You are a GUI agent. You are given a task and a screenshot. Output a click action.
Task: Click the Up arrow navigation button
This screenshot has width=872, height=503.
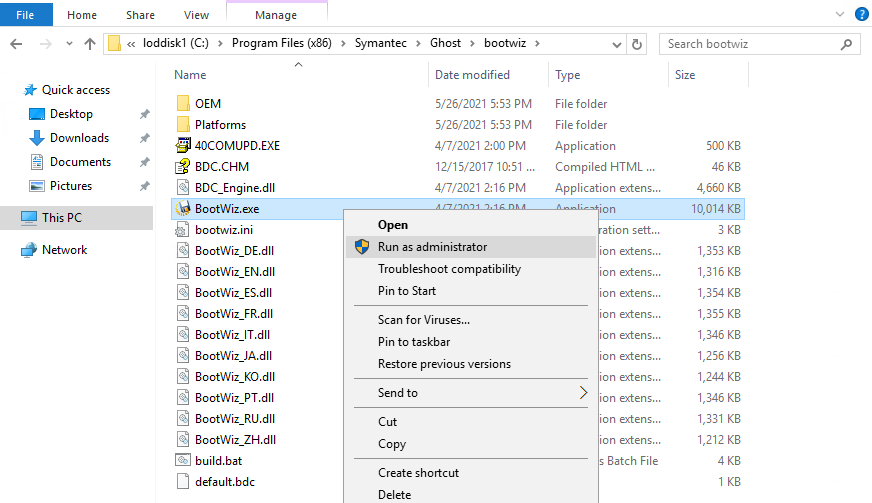coord(90,44)
